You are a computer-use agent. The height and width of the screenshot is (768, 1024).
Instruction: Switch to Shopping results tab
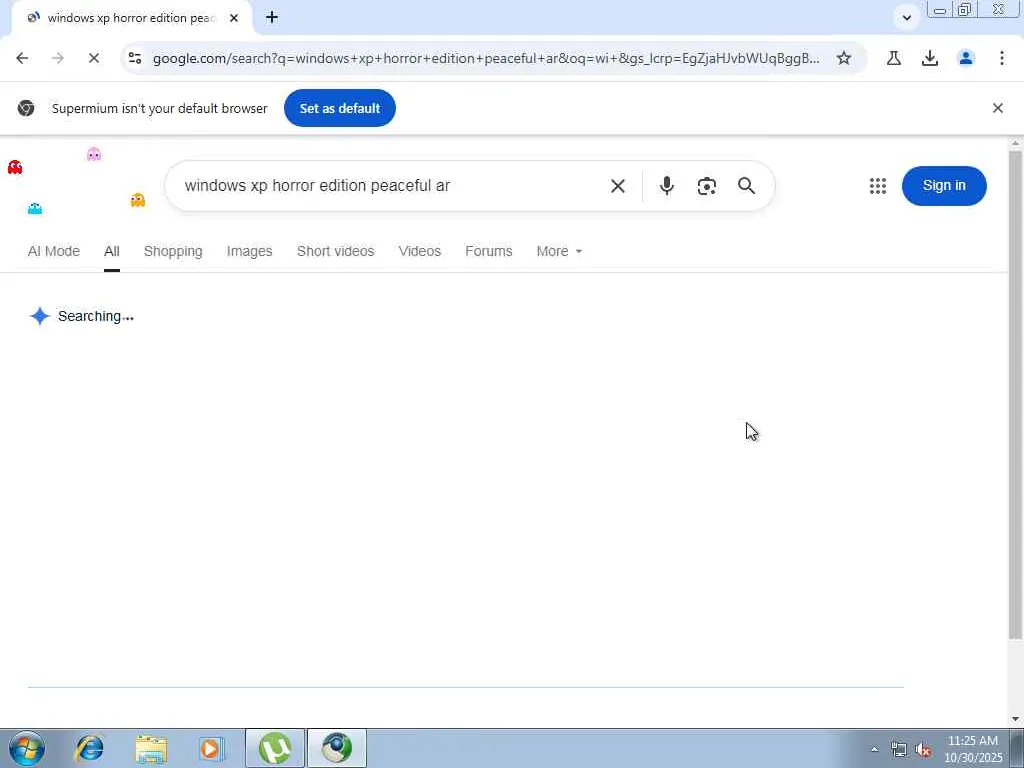point(173,251)
